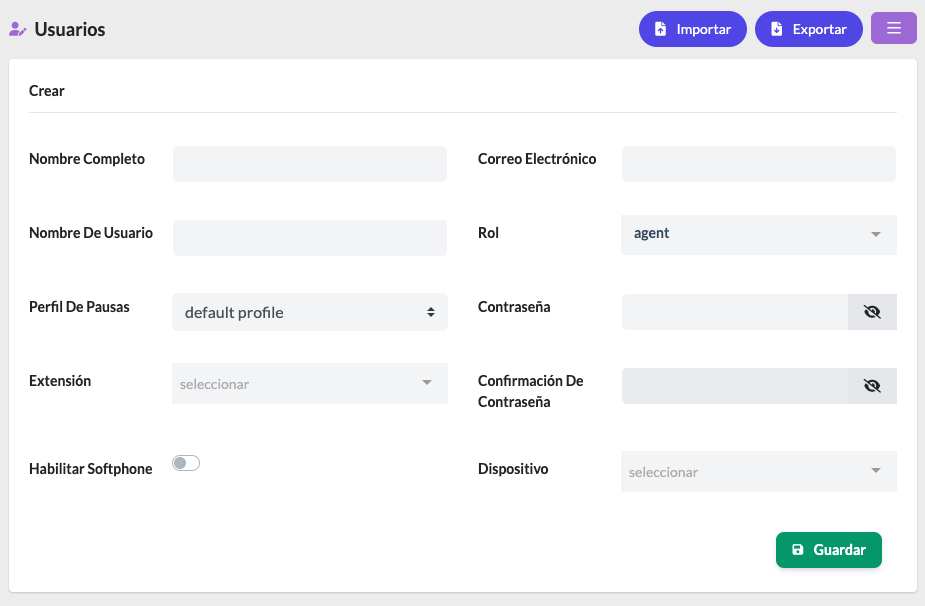Save the user with Guardar
The width and height of the screenshot is (925, 606).
tap(829, 550)
